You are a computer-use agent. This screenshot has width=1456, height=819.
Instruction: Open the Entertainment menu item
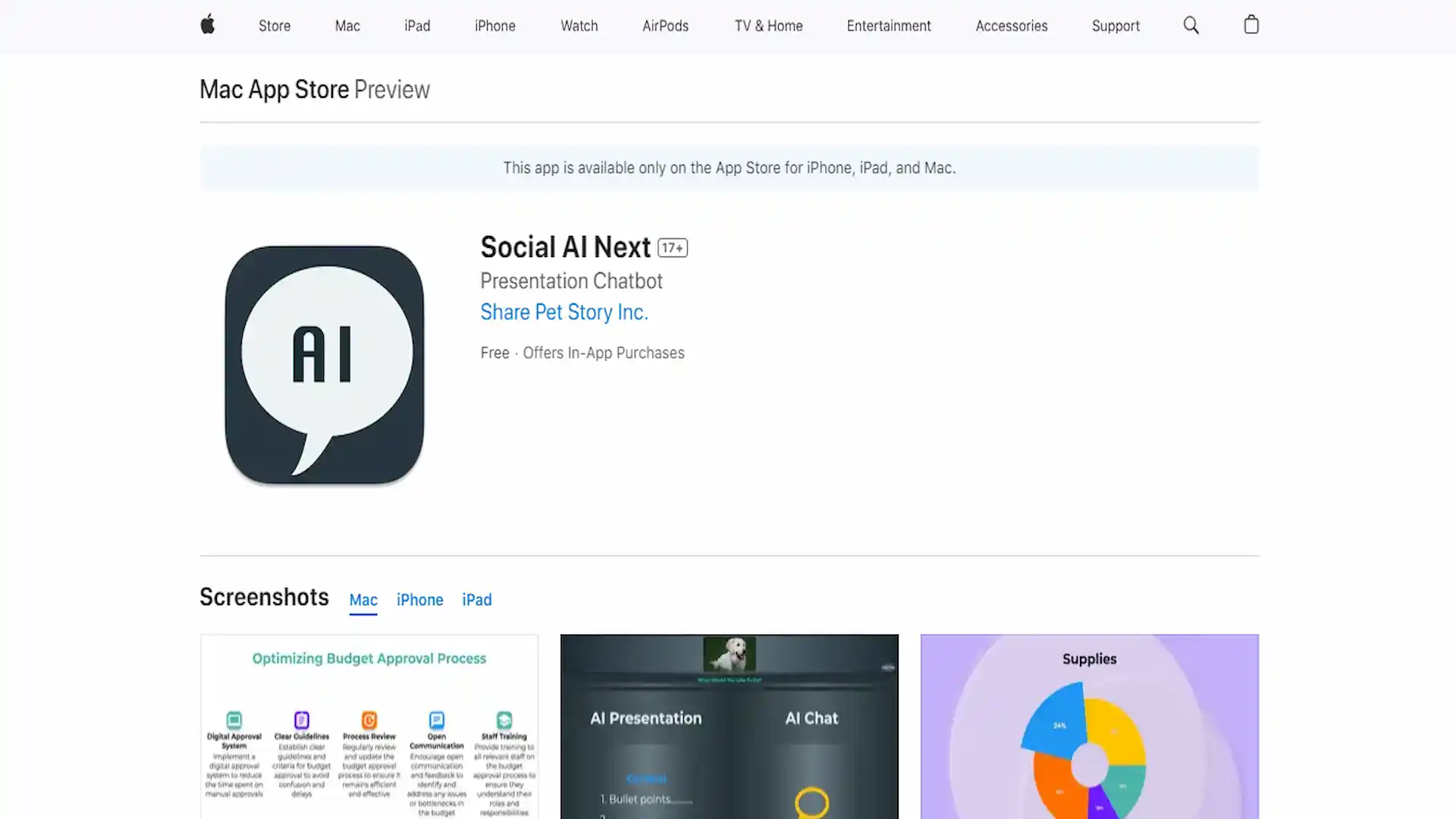point(889,26)
